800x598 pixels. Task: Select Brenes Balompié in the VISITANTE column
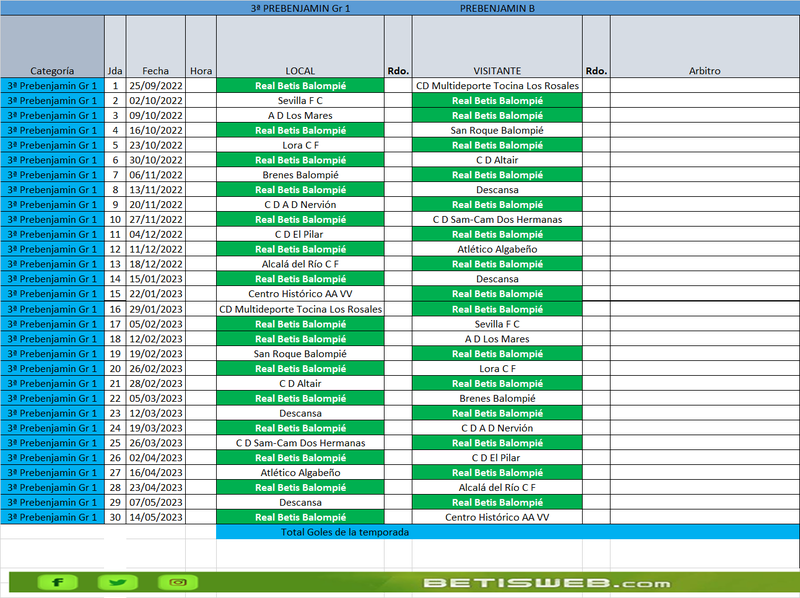[x=497, y=398]
